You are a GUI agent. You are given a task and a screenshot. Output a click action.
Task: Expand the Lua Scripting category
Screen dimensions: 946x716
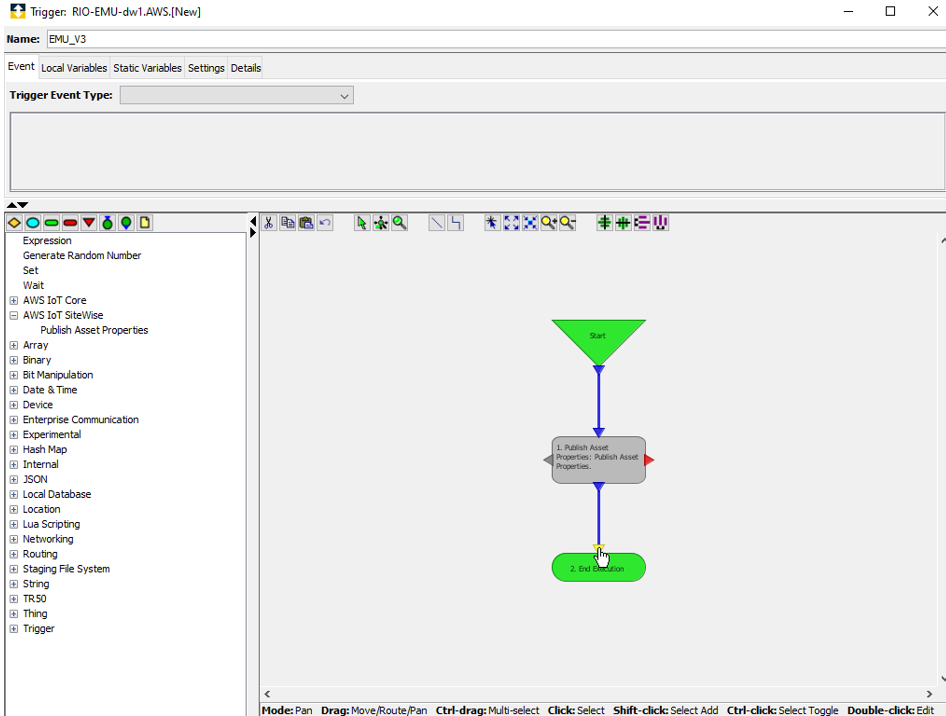14,524
